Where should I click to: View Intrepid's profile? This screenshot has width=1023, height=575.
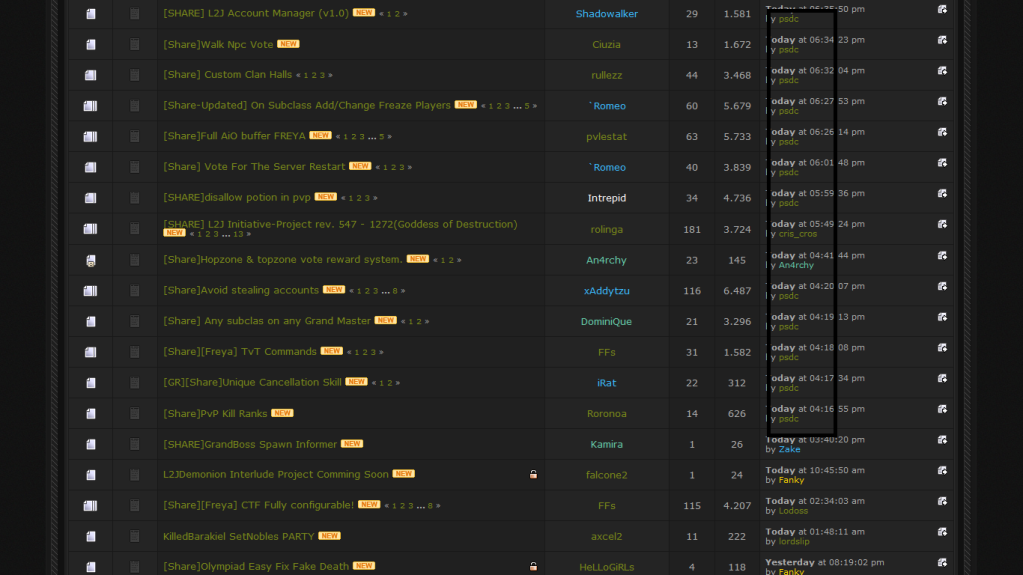[606, 198]
